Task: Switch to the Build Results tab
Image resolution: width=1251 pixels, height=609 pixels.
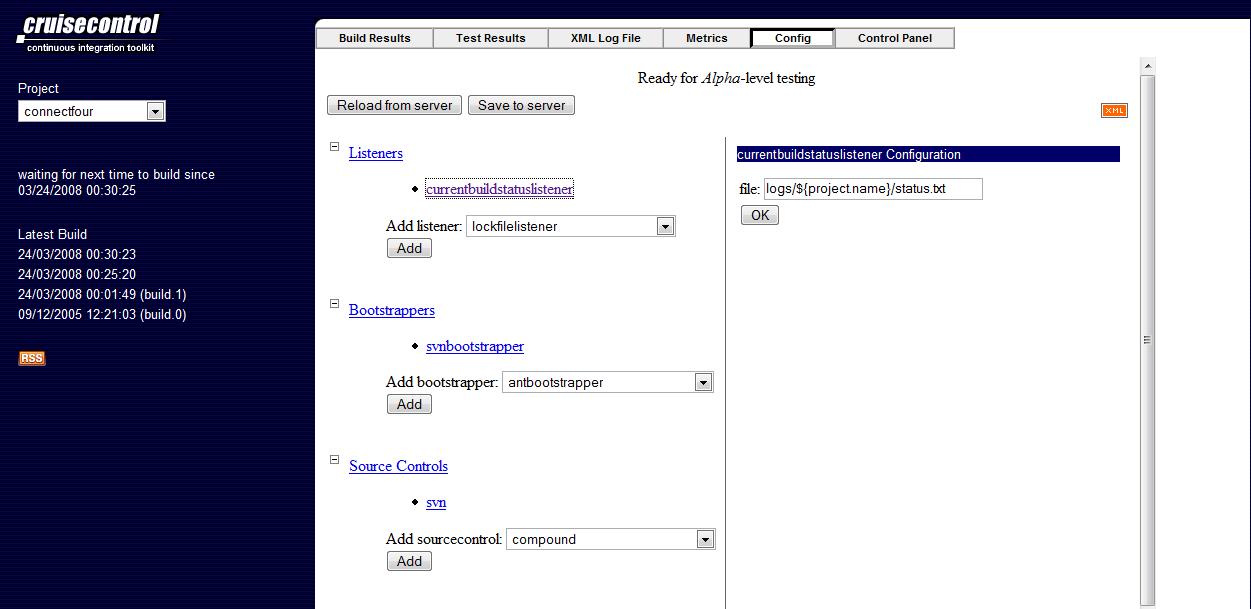Action: tap(374, 38)
